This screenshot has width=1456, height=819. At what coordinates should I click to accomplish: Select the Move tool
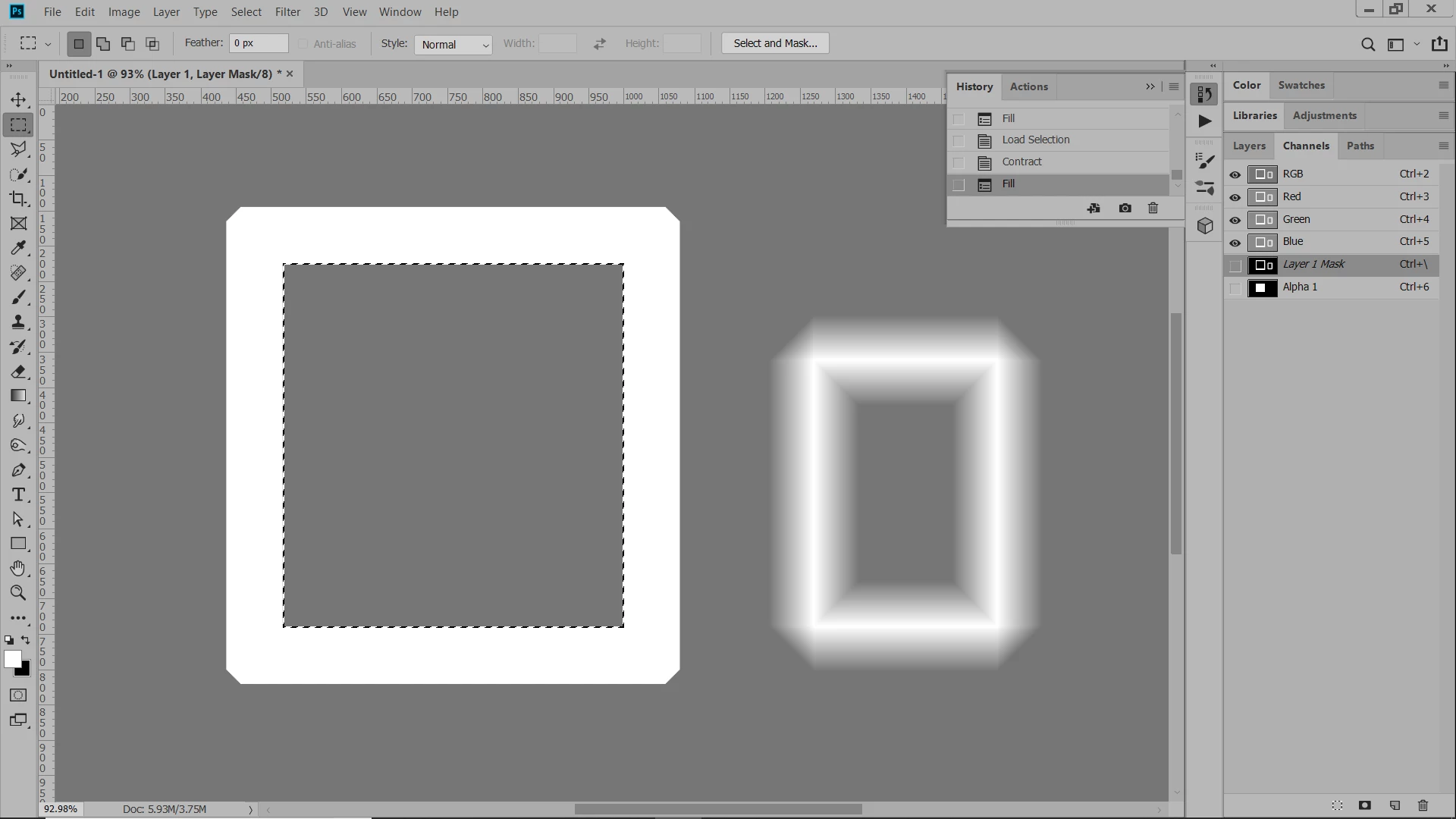18,99
